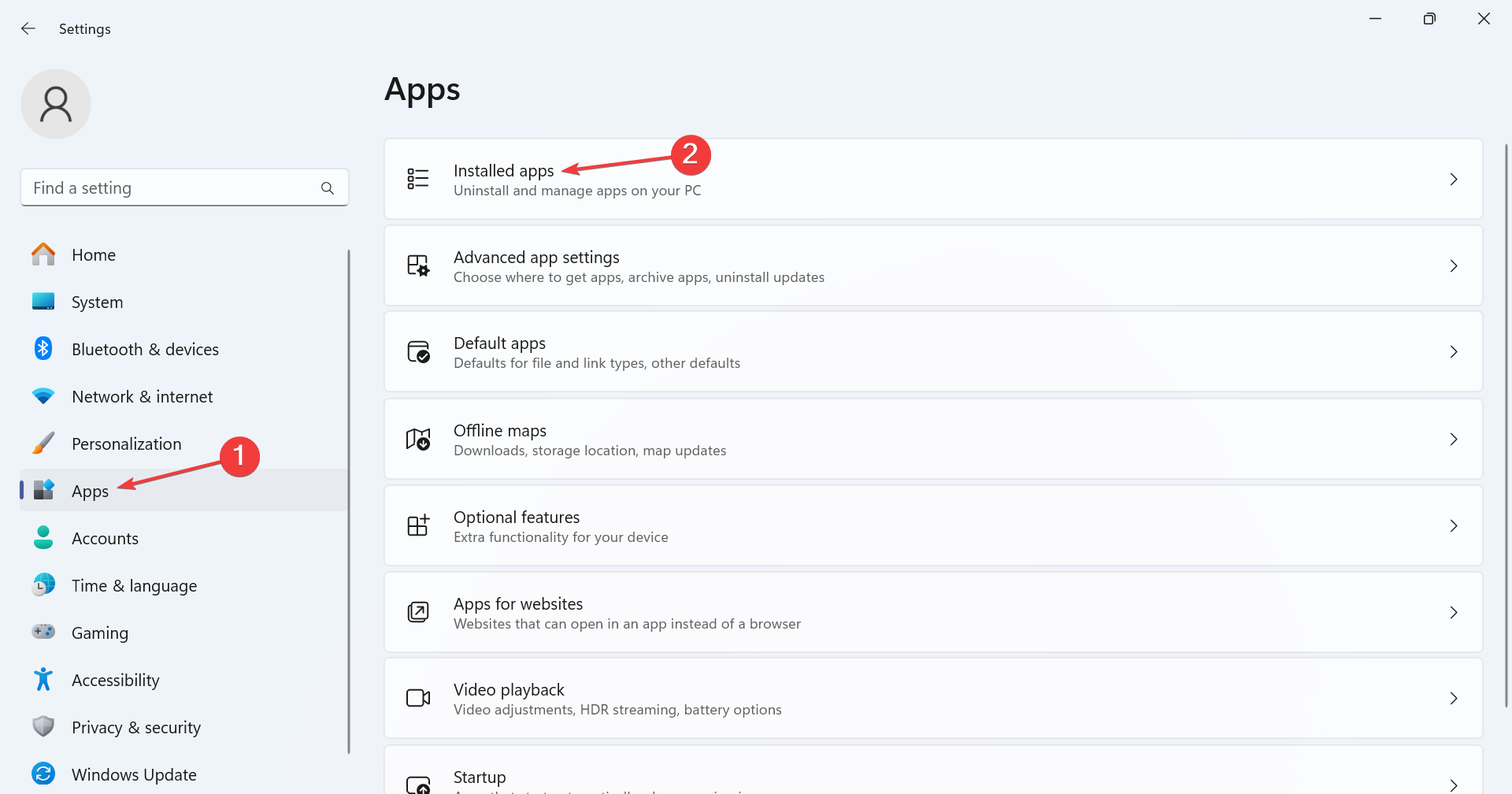The image size is (1512, 794).
Task: Click the Home house icon
Action: click(x=43, y=254)
